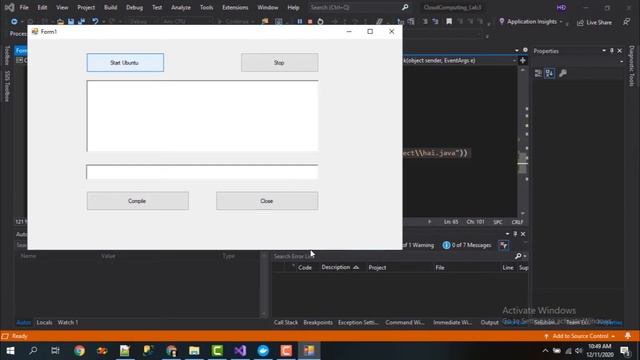Open the member dropdown showing EventArgs e
This screenshot has height=360, width=640.
click(x=460, y=60)
